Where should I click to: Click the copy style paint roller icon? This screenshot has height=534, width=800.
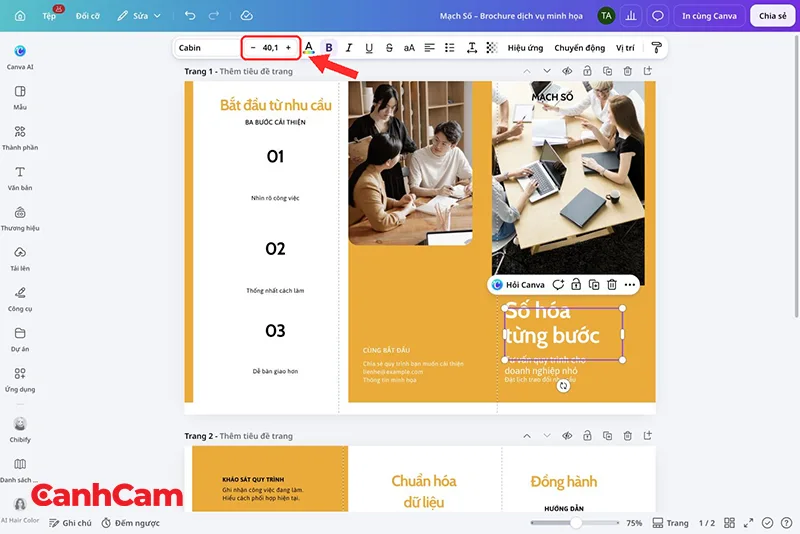click(656, 48)
